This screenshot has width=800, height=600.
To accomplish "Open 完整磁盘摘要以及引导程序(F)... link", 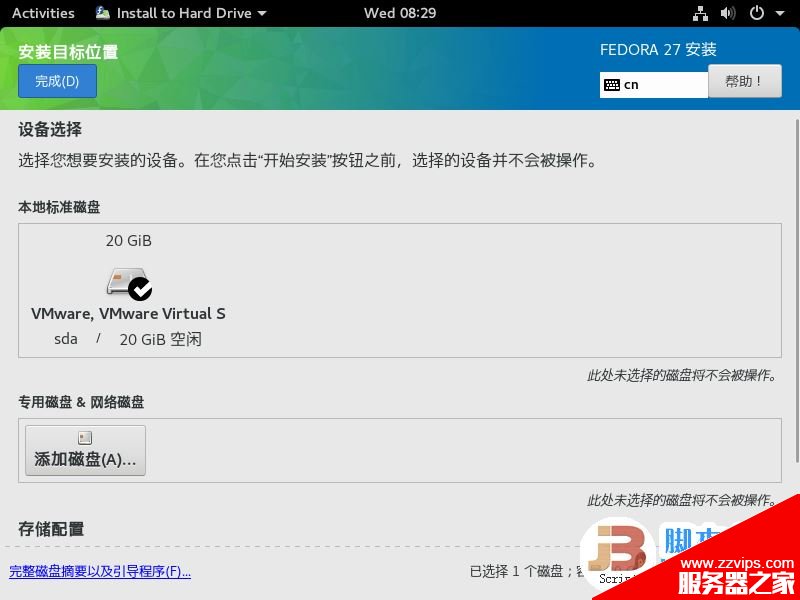I will point(100,571).
